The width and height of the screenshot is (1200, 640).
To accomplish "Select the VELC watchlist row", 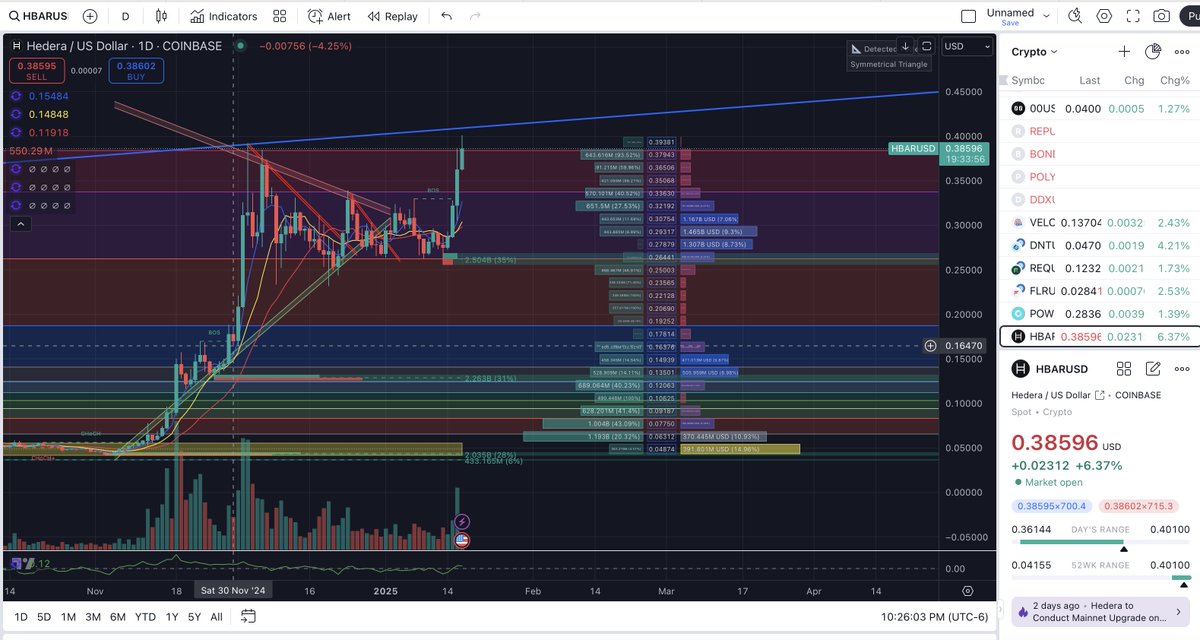I will click(1098, 223).
